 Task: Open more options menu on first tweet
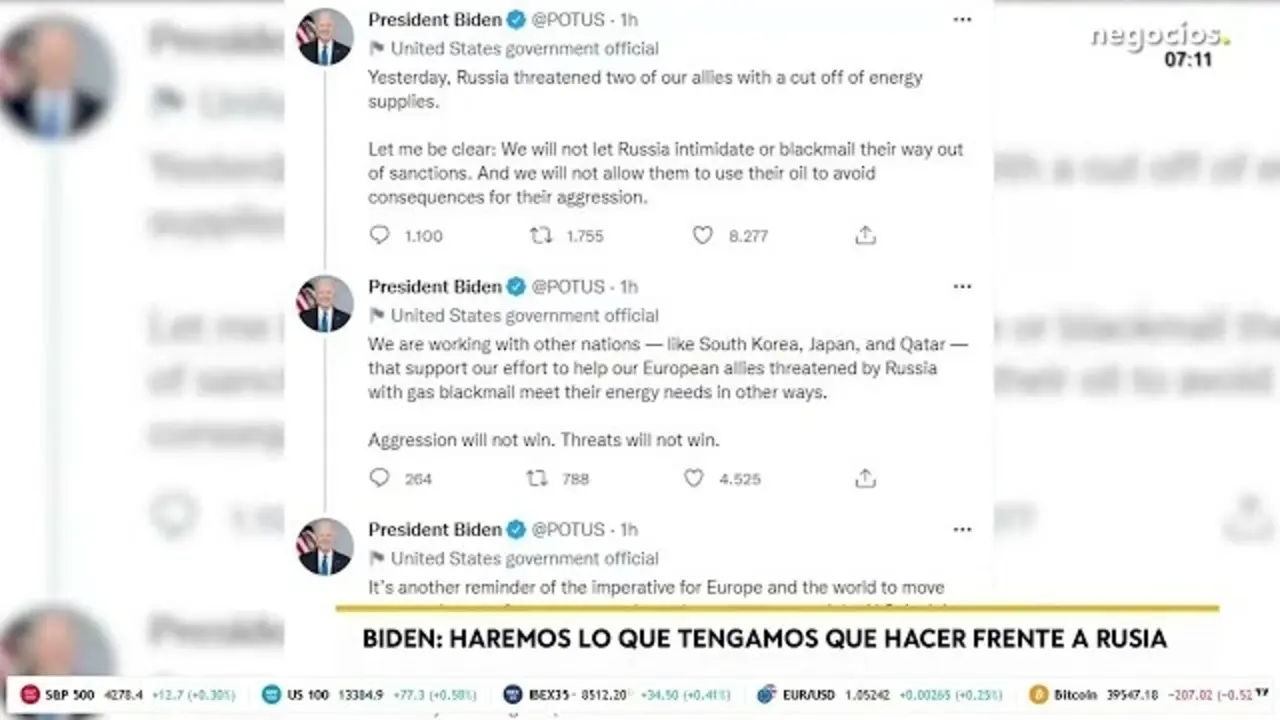point(962,19)
